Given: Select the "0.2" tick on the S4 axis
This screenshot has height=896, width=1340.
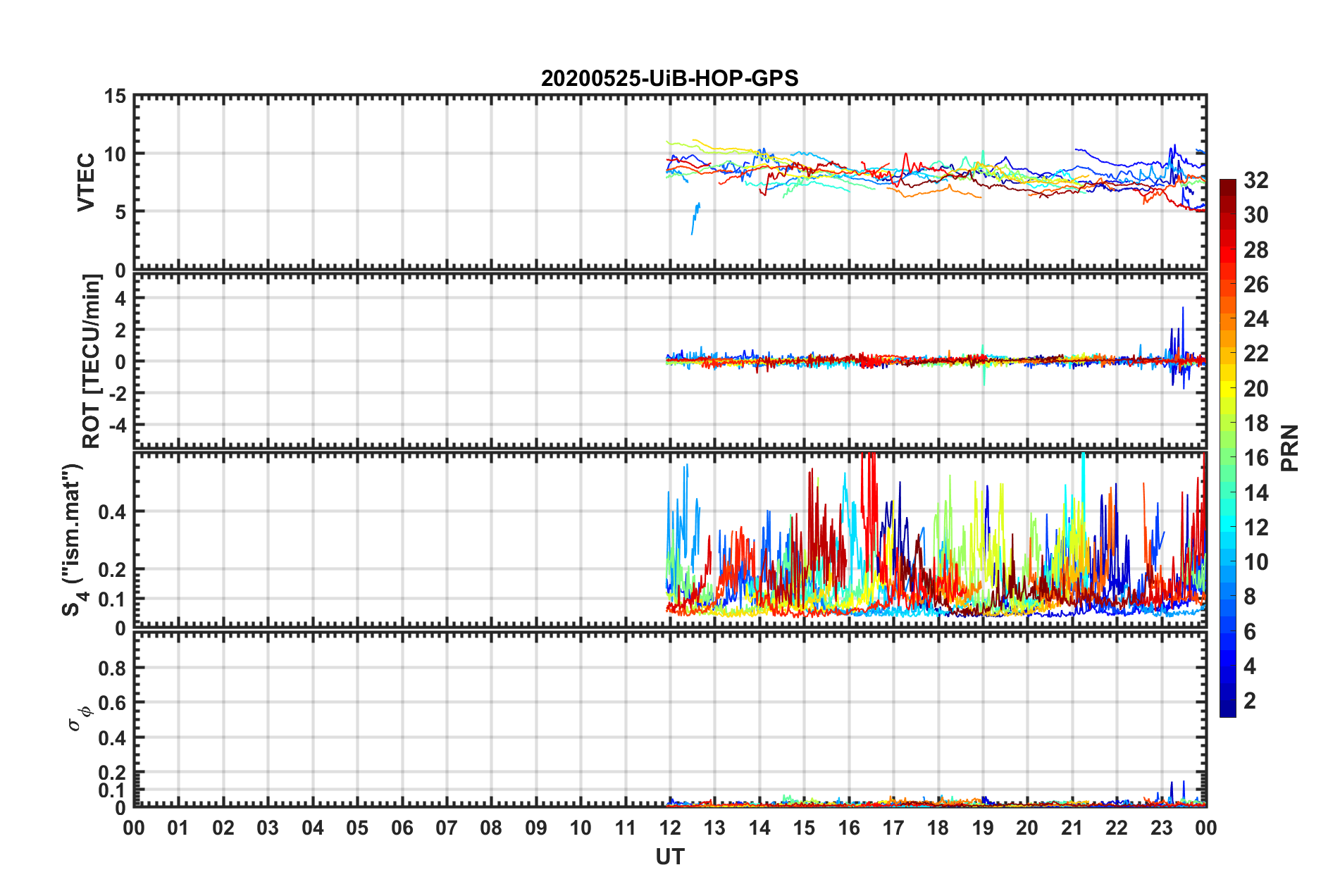Looking at the screenshot, I should click(x=113, y=570).
